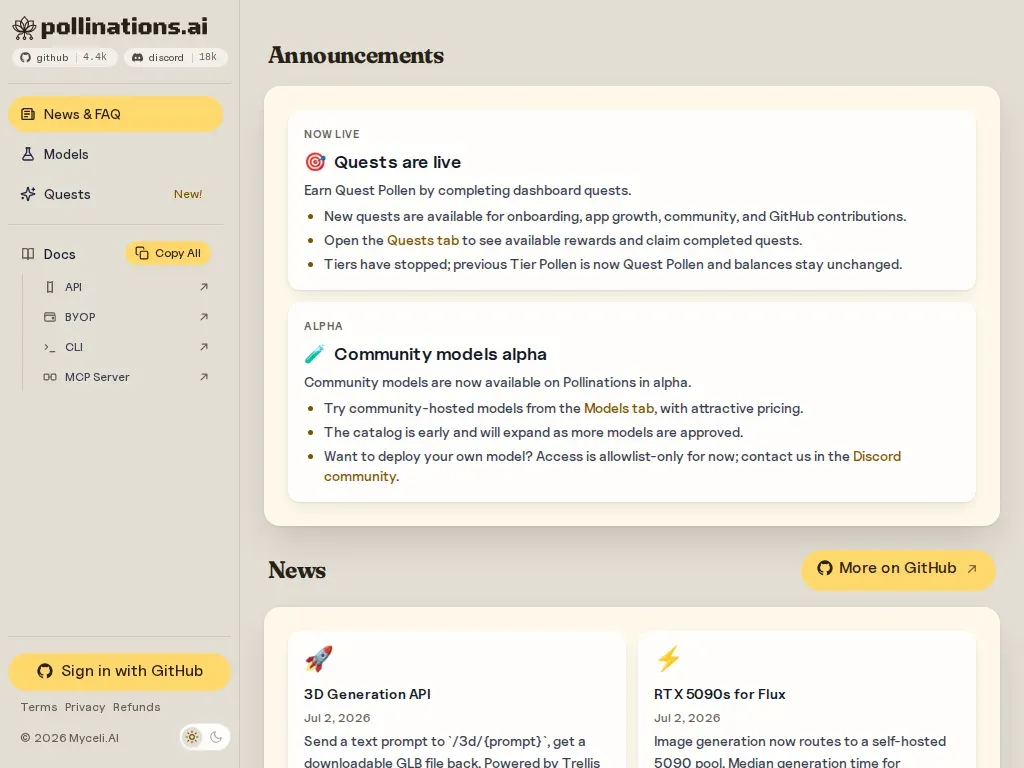1024x768 pixels.
Task: Open the News & FAQ section
Action: tap(116, 114)
